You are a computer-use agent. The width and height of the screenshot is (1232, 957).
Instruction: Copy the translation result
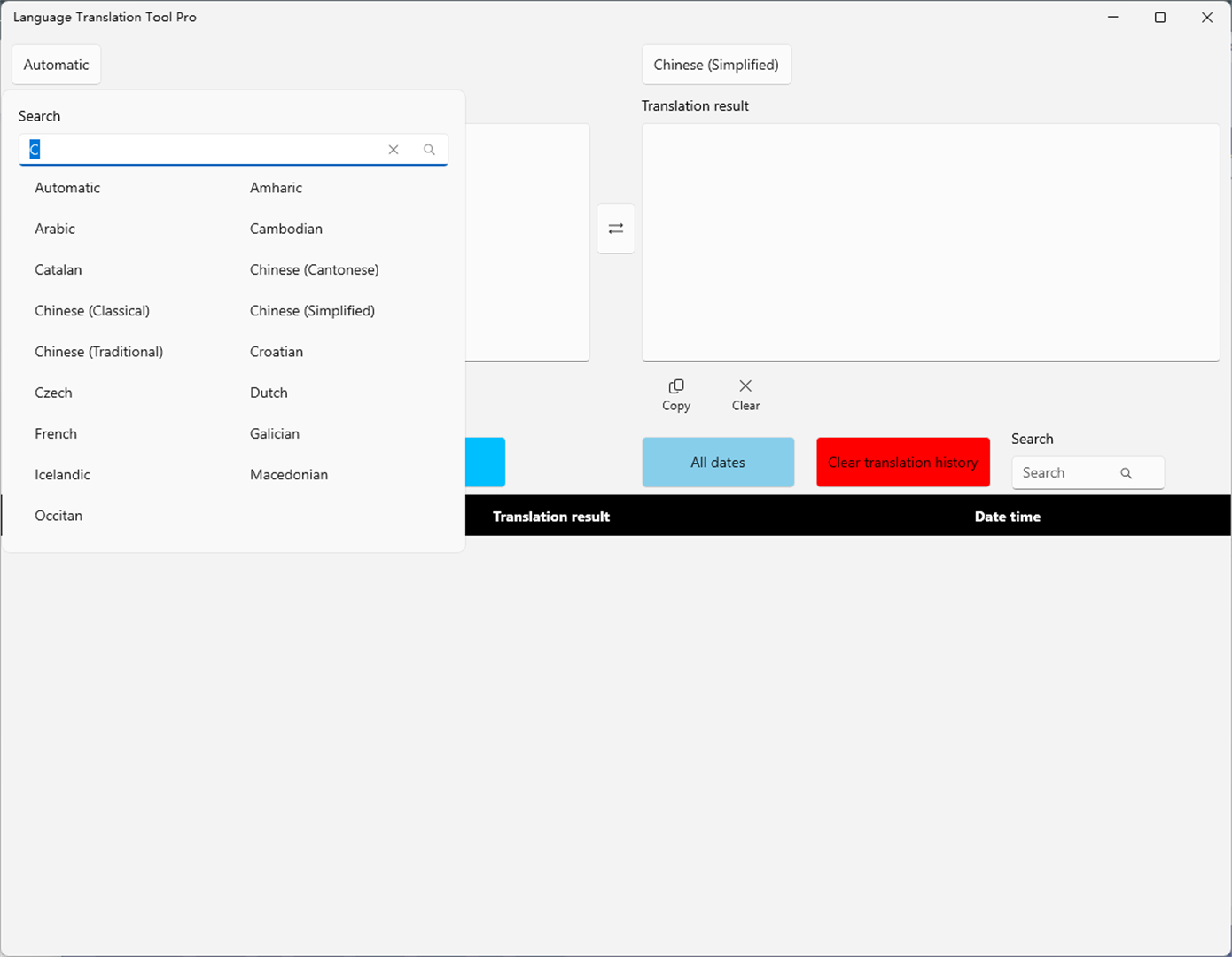[676, 395]
